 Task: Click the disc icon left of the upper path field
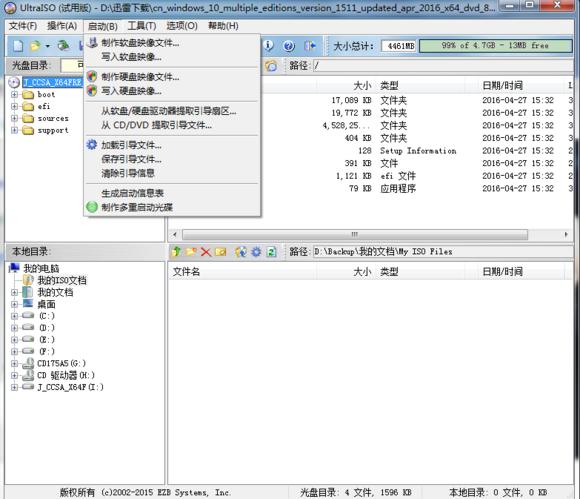[x=271, y=66]
